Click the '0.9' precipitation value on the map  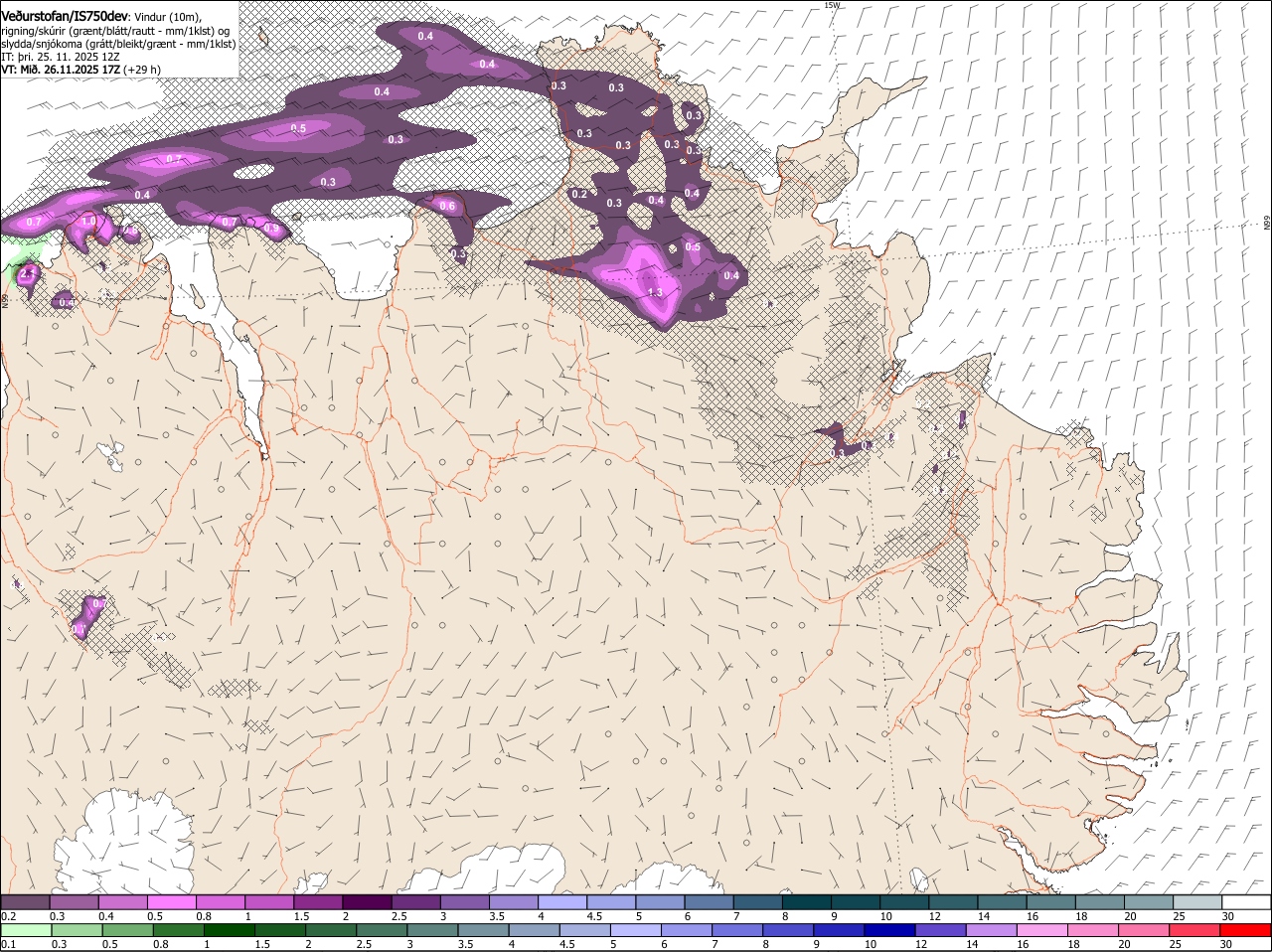coord(272,229)
